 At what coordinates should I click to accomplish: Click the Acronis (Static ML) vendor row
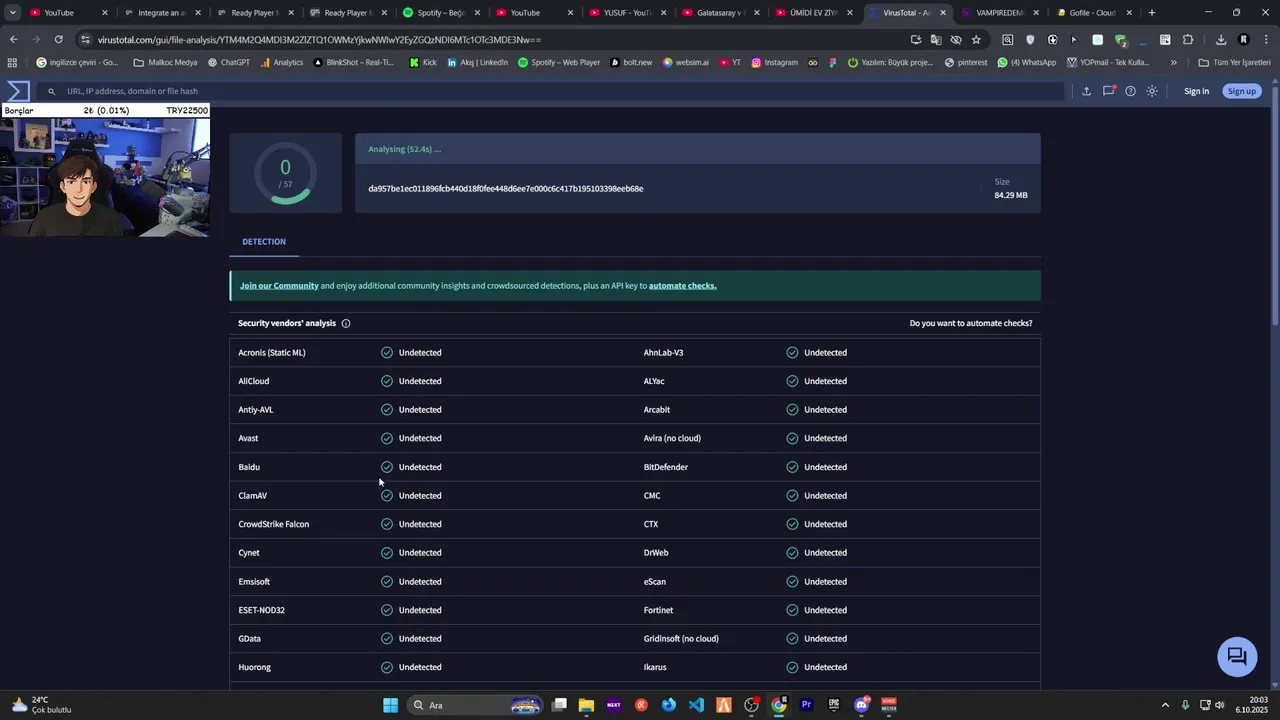(432, 352)
